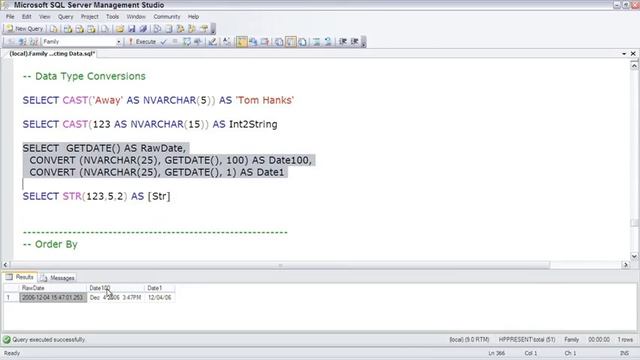
Task: Select the cell with value 12/04/06
Action: pos(160,298)
